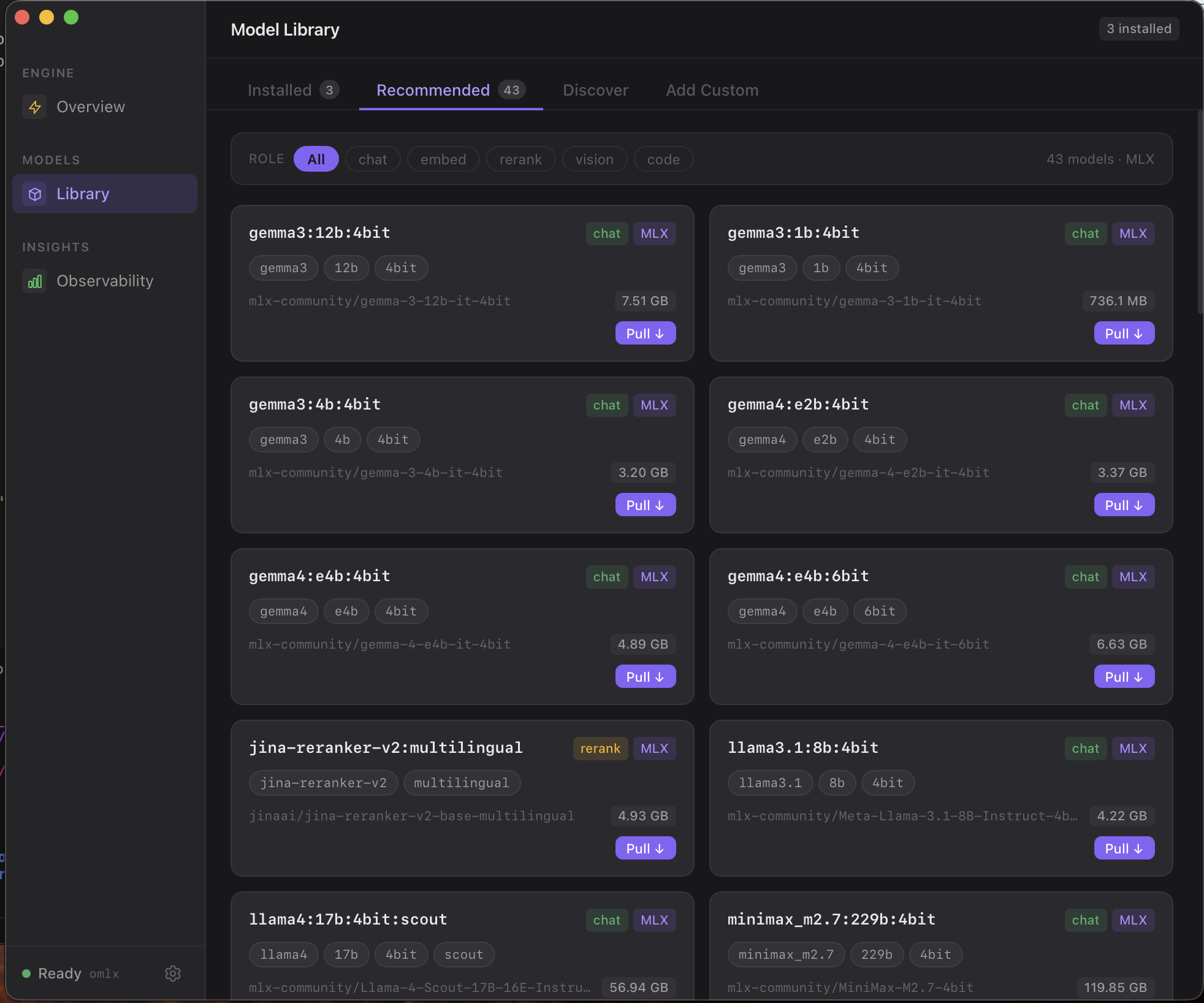1204x1003 pixels.
Task: Filter models by chat role
Action: (373, 159)
